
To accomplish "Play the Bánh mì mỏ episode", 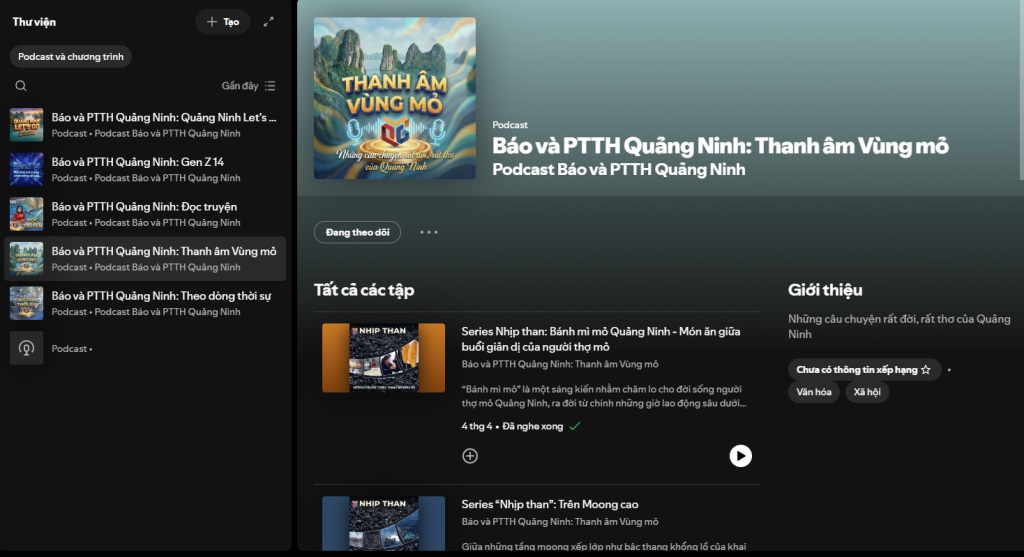I will point(740,456).
